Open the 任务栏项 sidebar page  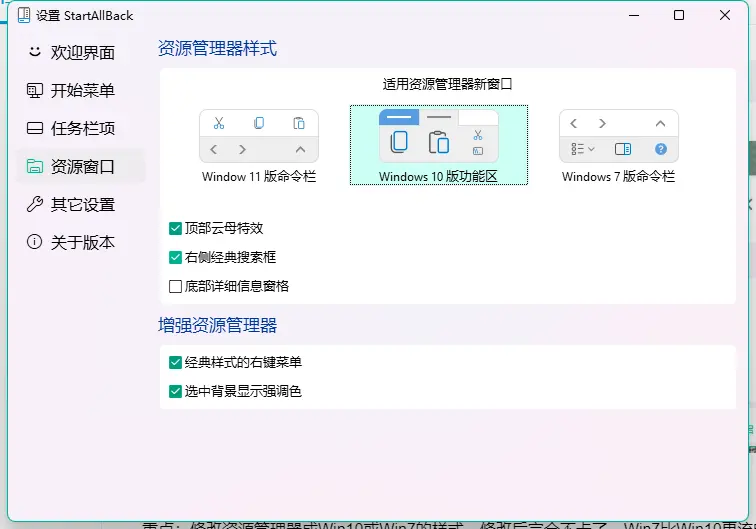(81, 128)
